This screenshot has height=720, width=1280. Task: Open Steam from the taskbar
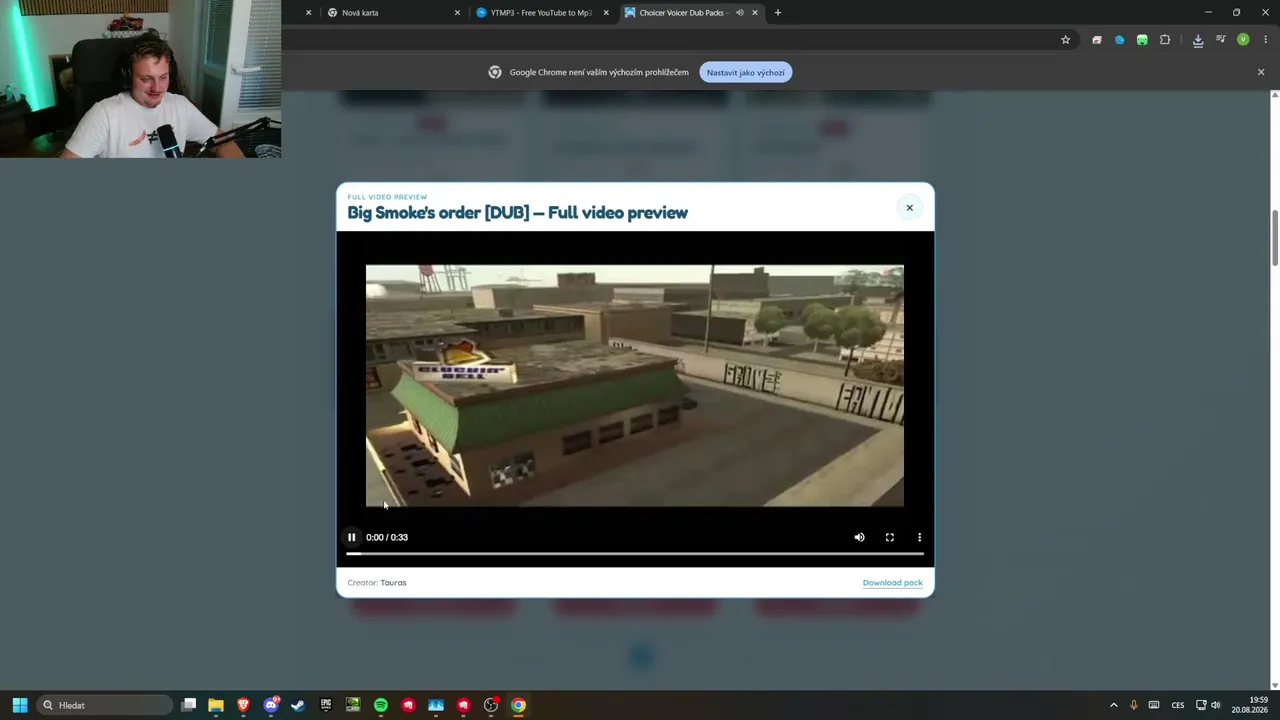(298, 705)
